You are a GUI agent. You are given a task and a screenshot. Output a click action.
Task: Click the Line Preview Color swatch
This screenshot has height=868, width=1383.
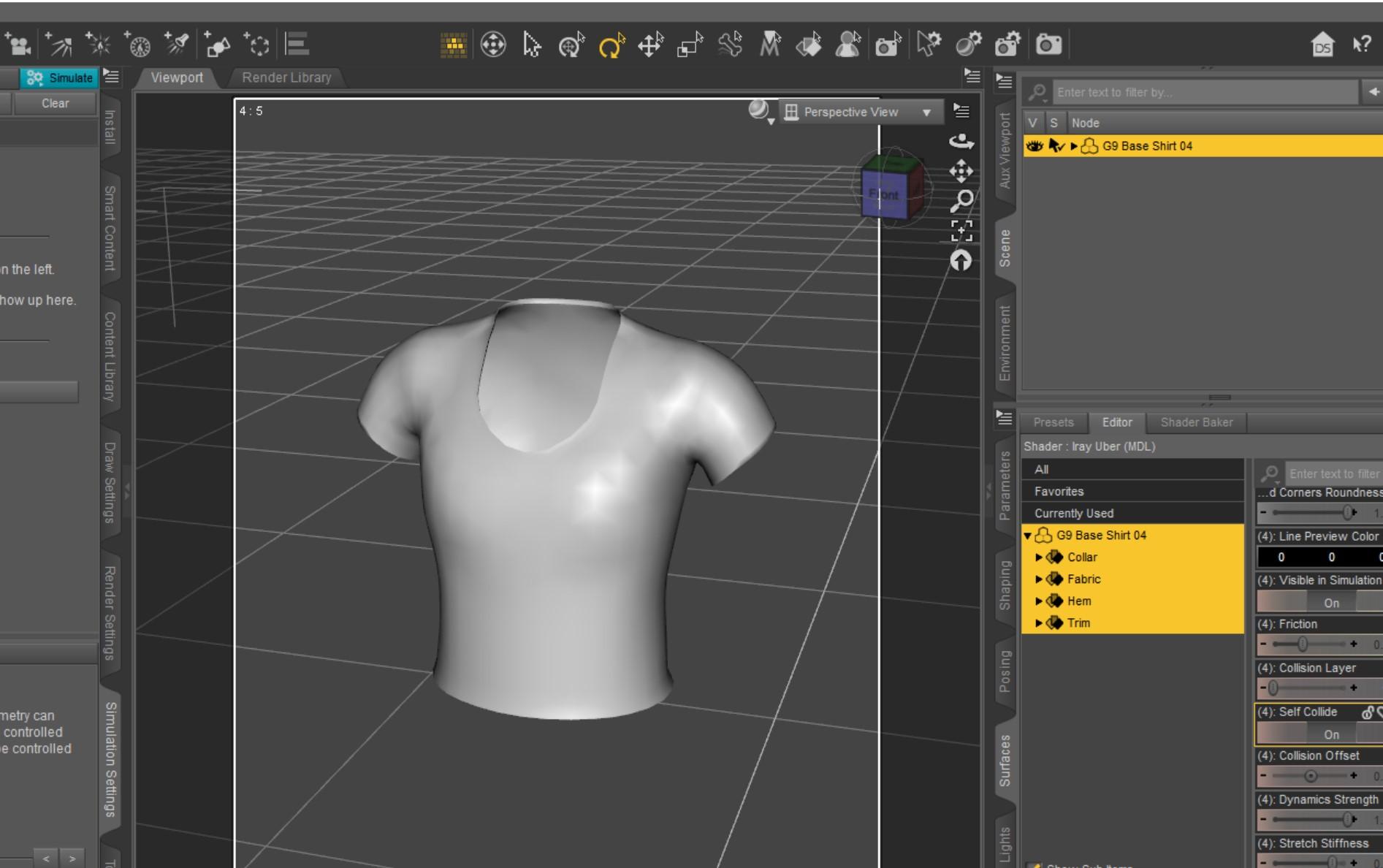point(1319,557)
